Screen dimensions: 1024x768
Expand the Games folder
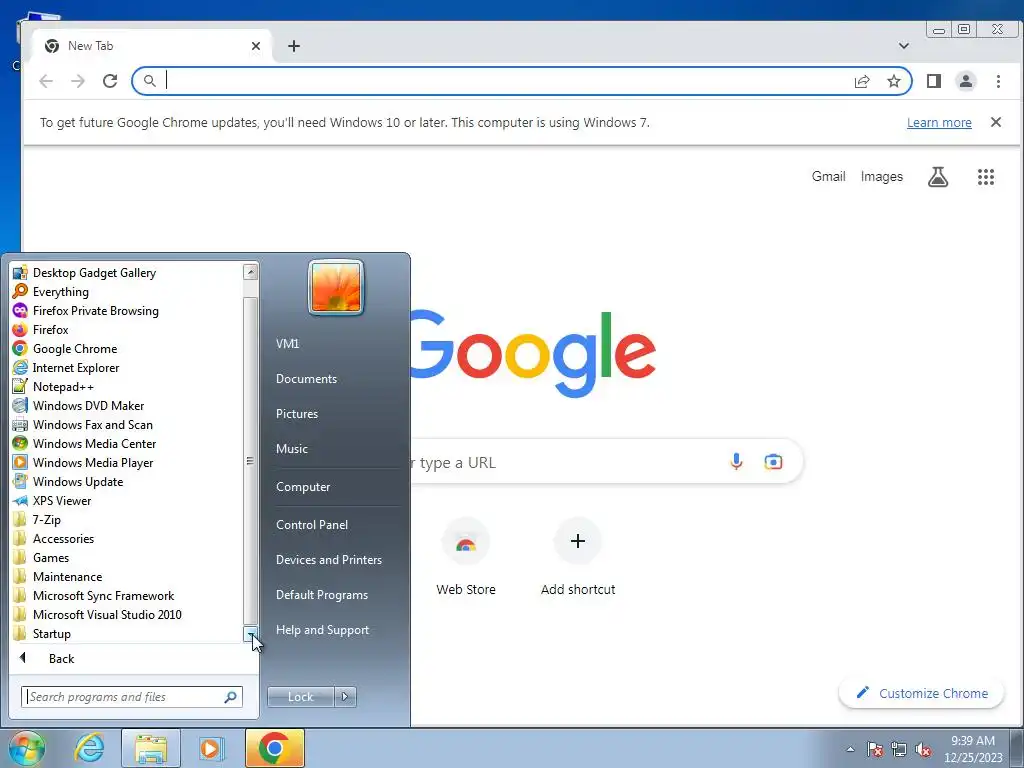[126, 557]
